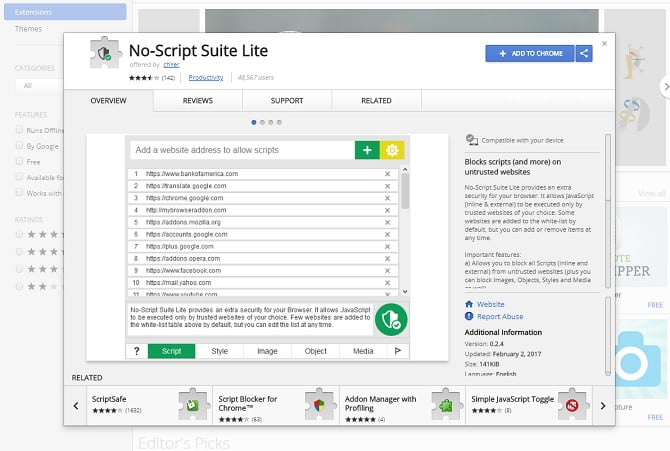The width and height of the screenshot is (670, 451).
Task: Click the 'Add a website address' input field
Action: [242, 150]
